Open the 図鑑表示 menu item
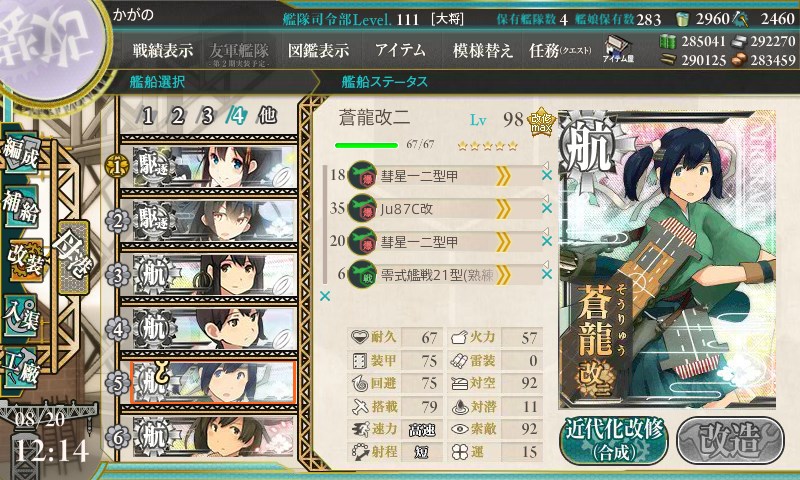 (318, 50)
